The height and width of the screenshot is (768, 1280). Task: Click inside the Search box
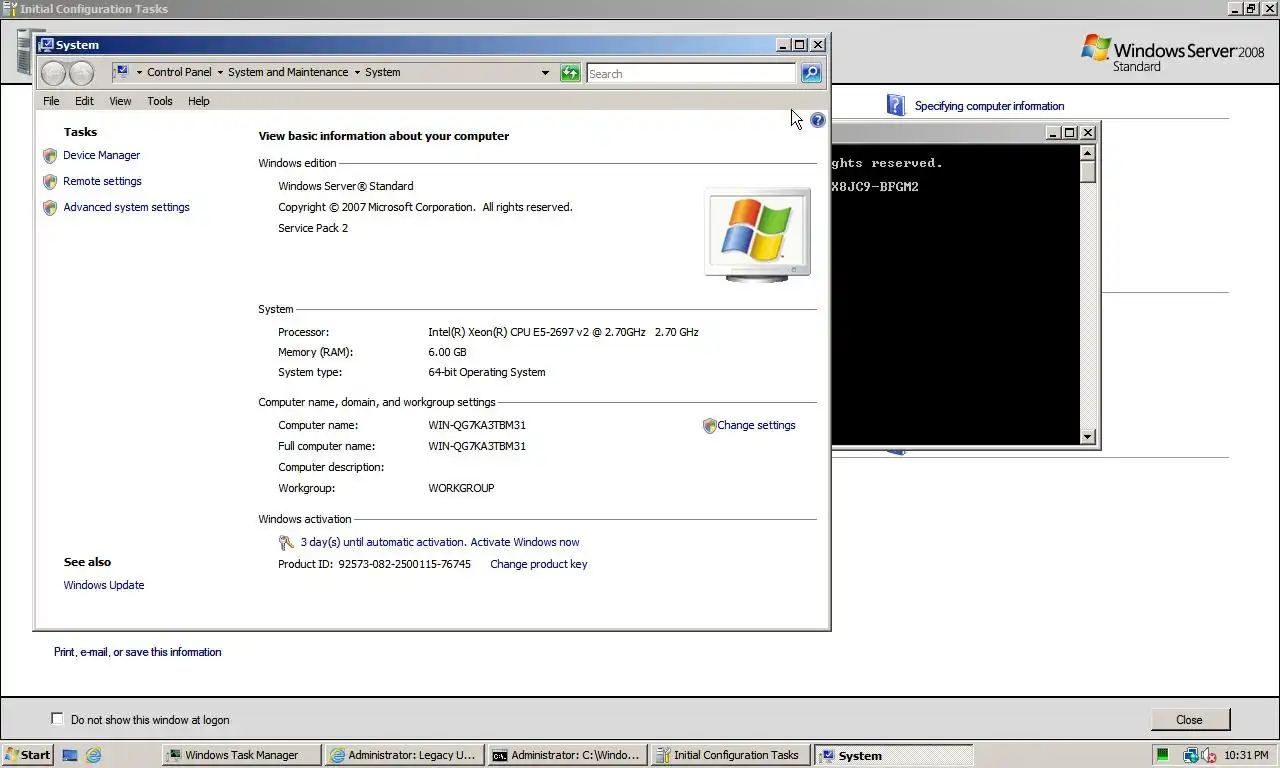click(x=690, y=73)
